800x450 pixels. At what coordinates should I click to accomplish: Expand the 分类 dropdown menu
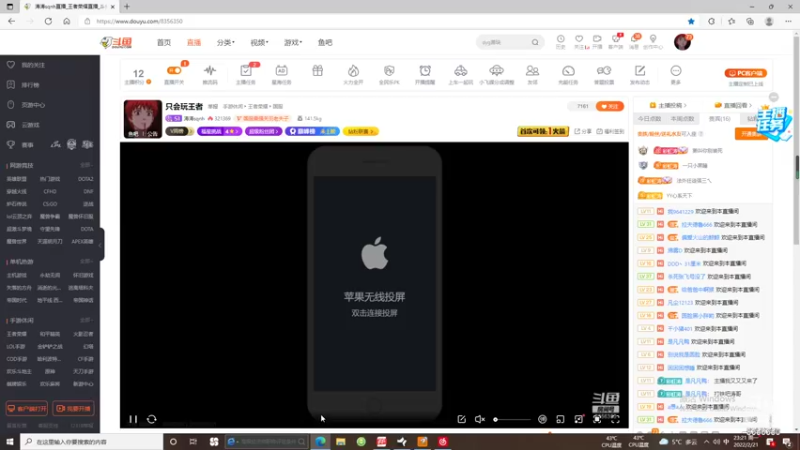(226, 42)
